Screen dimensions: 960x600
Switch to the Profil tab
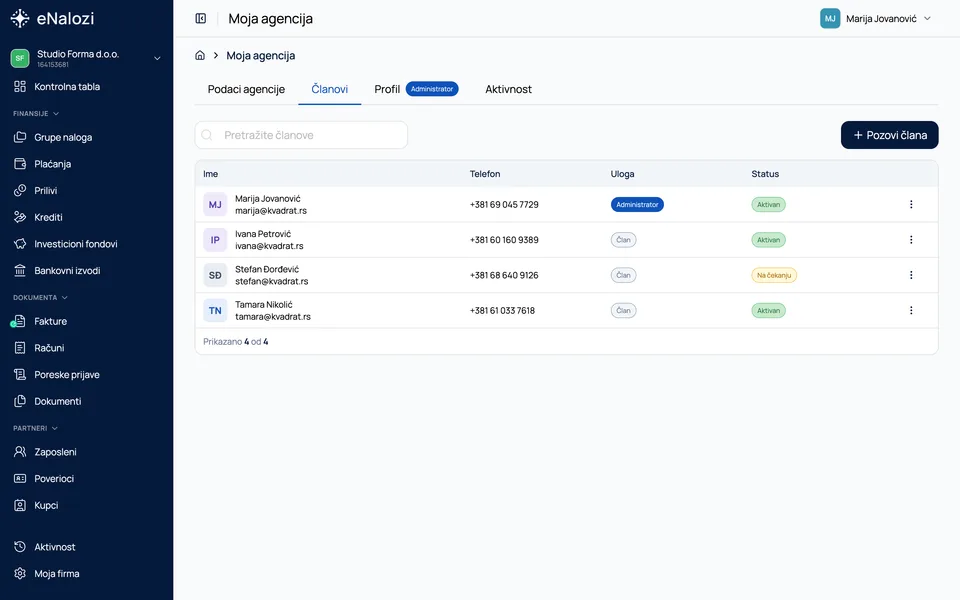pyautogui.click(x=416, y=89)
